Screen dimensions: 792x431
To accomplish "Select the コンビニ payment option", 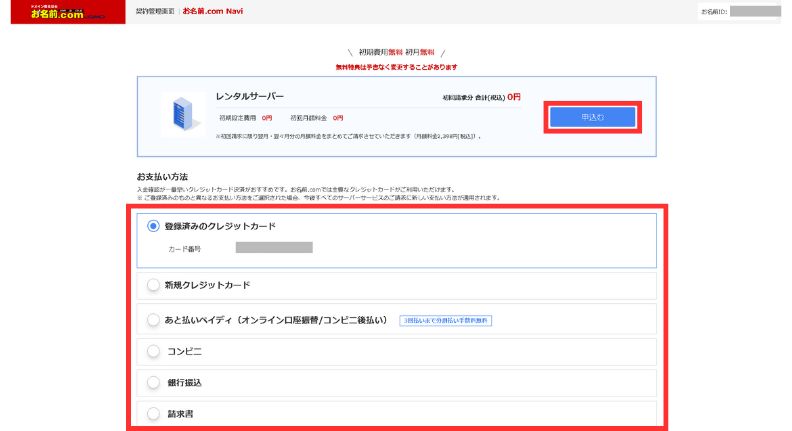I will coord(153,351).
